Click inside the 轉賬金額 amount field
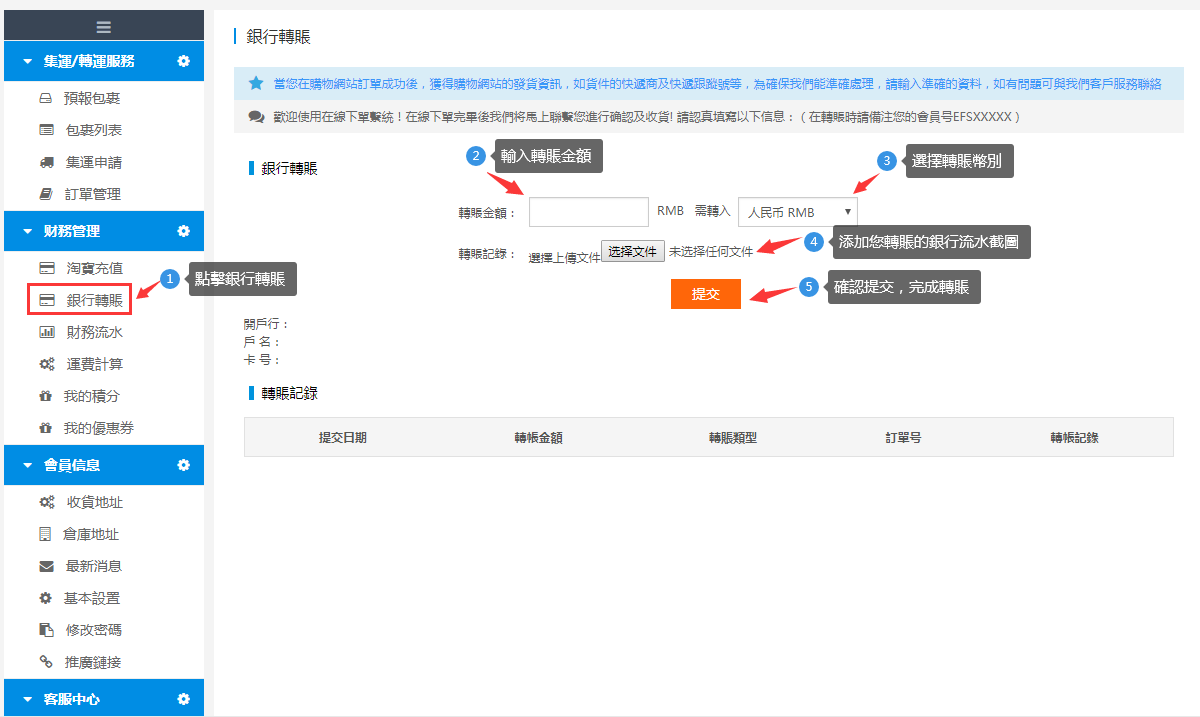1200x717 pixels. (x=588, y=211)
